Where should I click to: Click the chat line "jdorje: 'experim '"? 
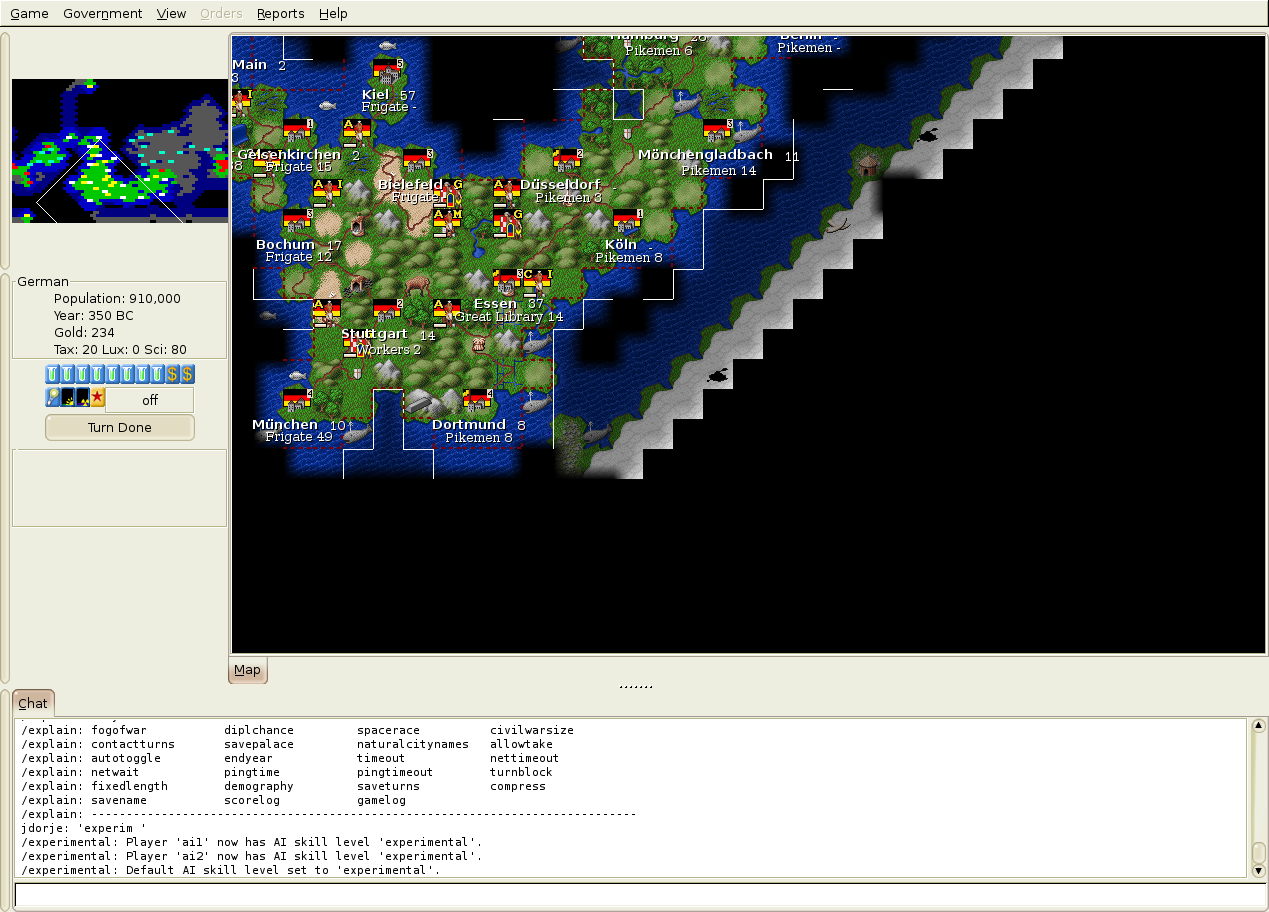tap(83, 828)
